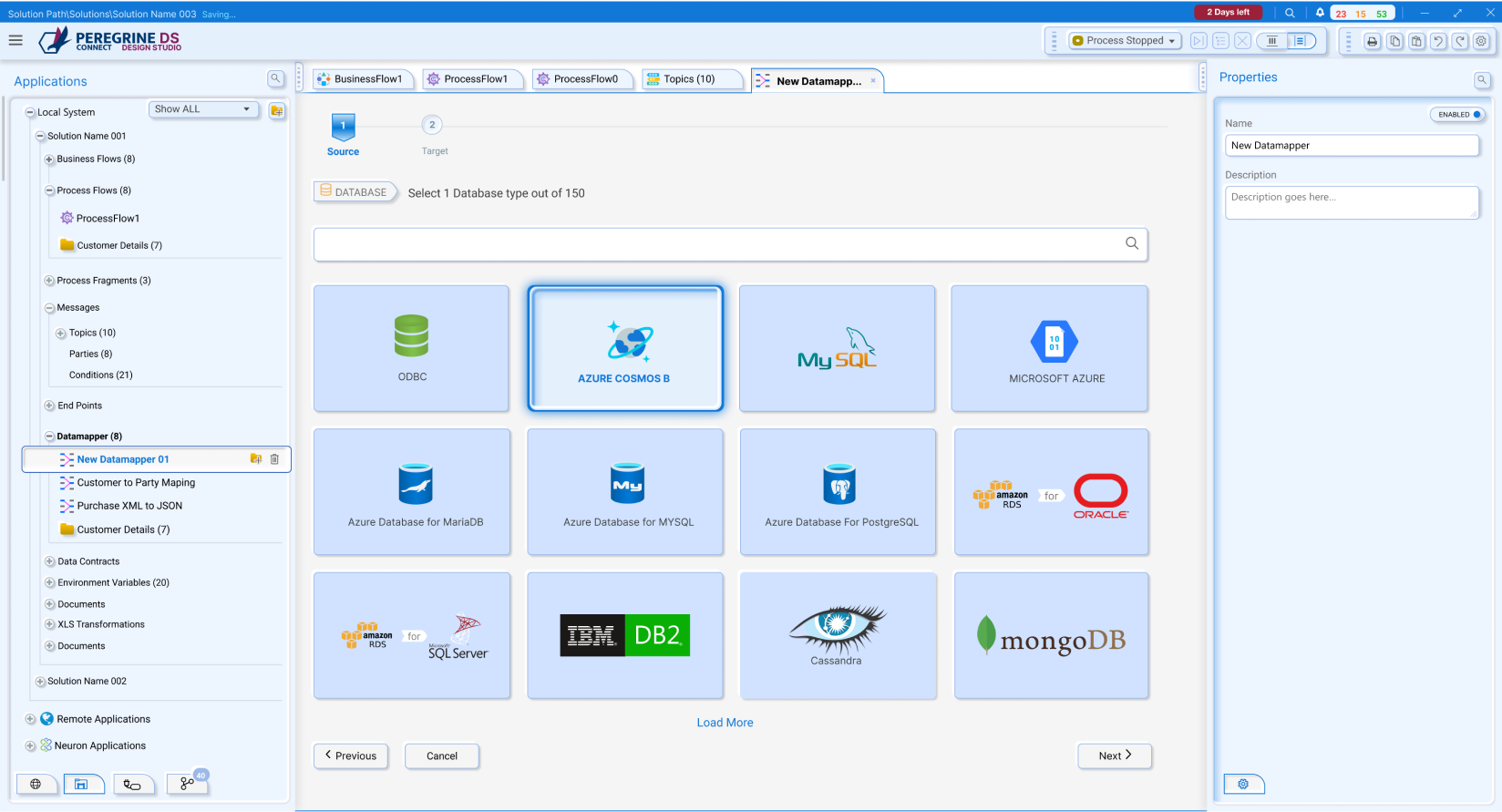The image size is (1502, 812).
Task: Expand Process Fragments (3) node
Action: pyautogui.click(x=50, y=281)
